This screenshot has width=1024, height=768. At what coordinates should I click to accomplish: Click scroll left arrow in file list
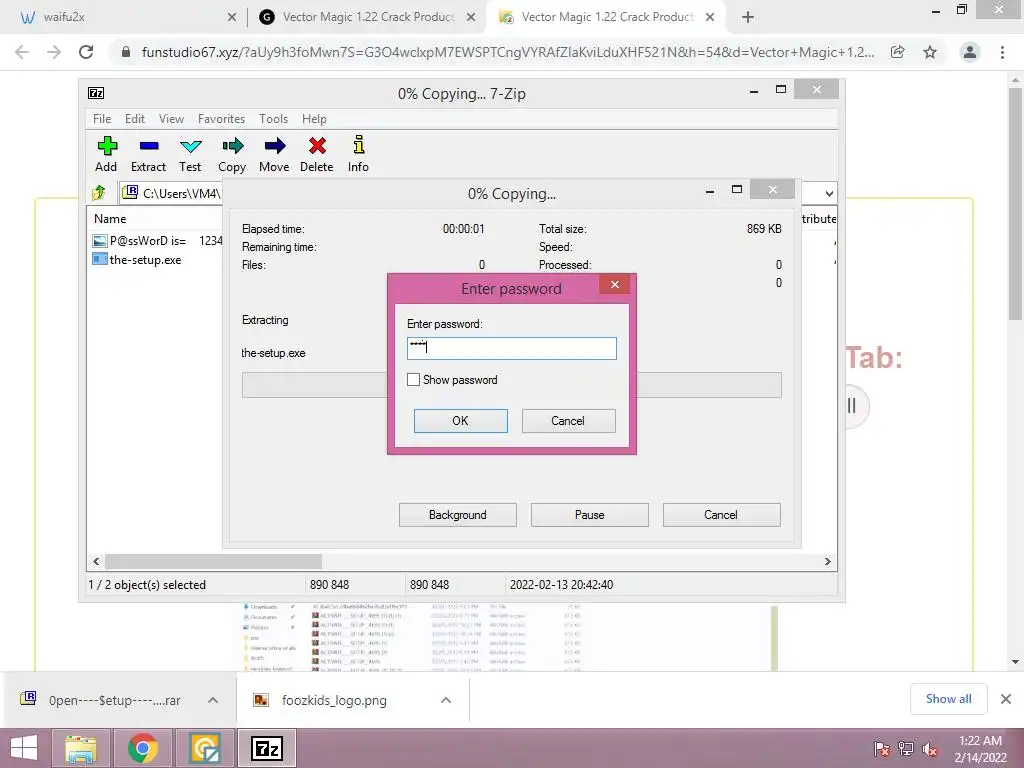tap(96, 562)
